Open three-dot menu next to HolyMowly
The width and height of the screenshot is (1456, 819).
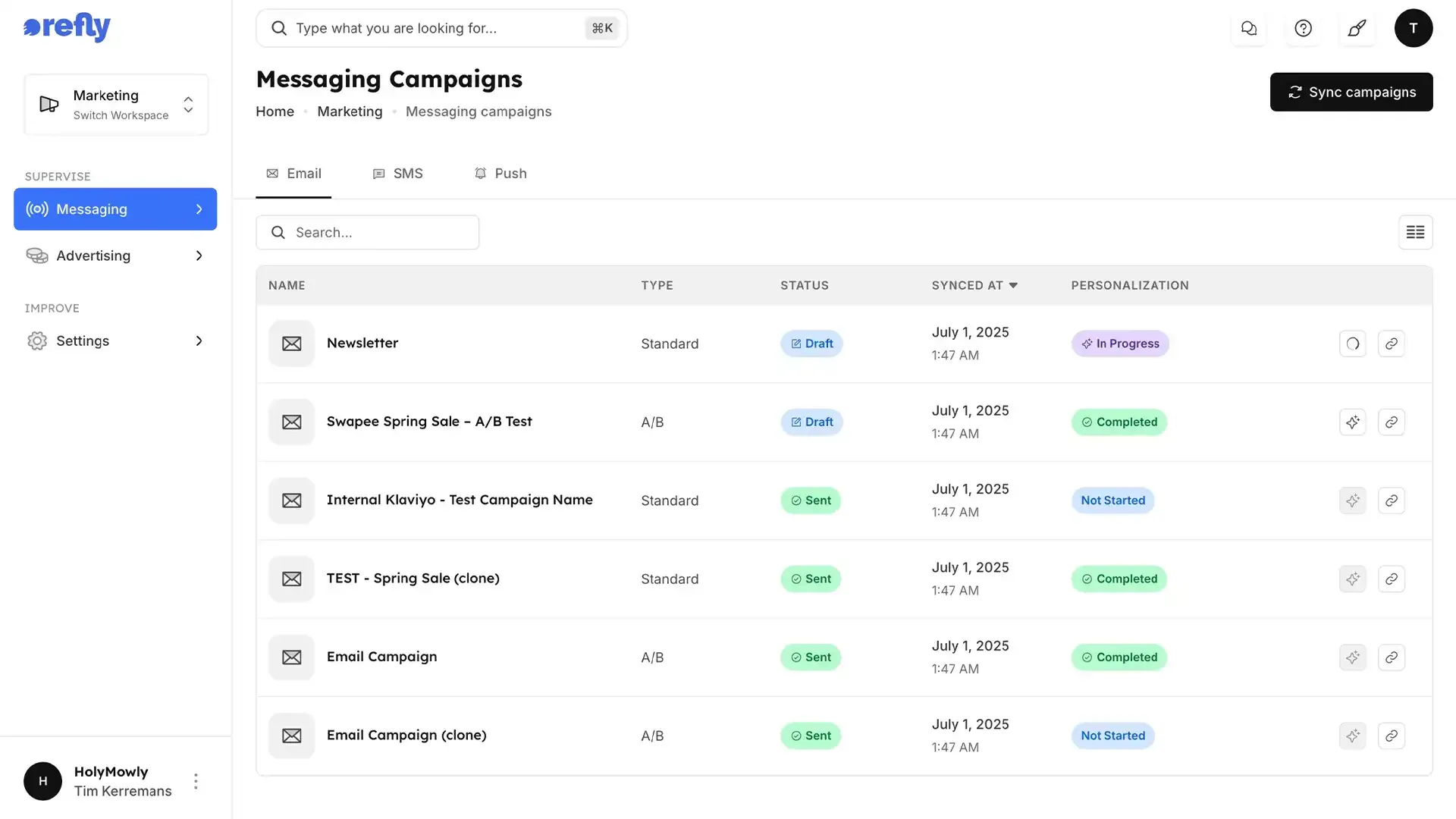pyautogui.click(x=196, y=781)
